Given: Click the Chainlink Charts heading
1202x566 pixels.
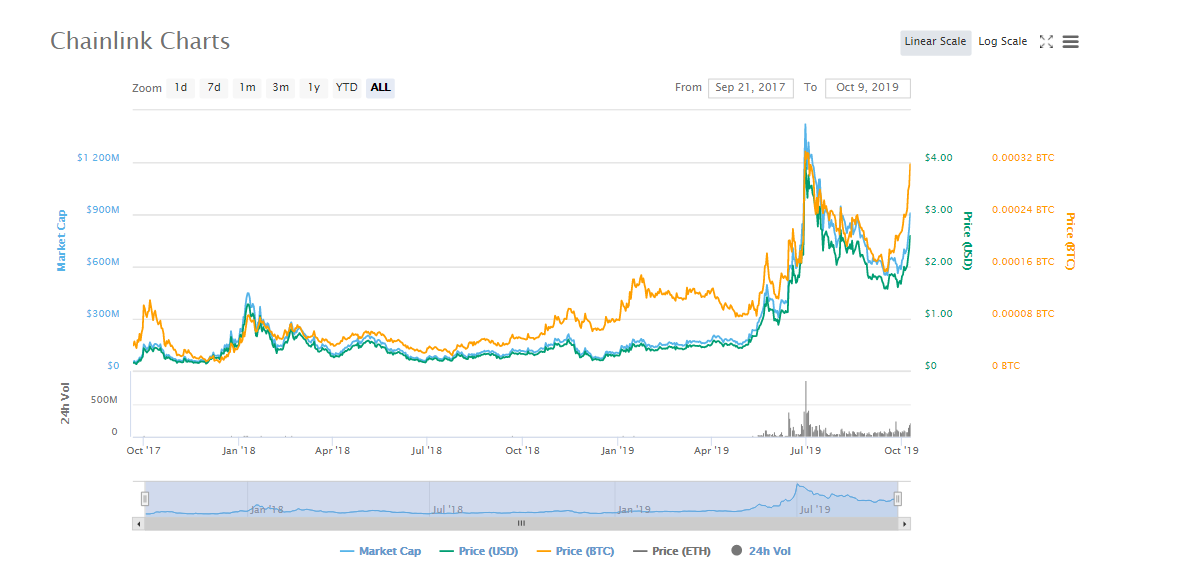Looking at the screenshot, I should [x=140, y=42].
